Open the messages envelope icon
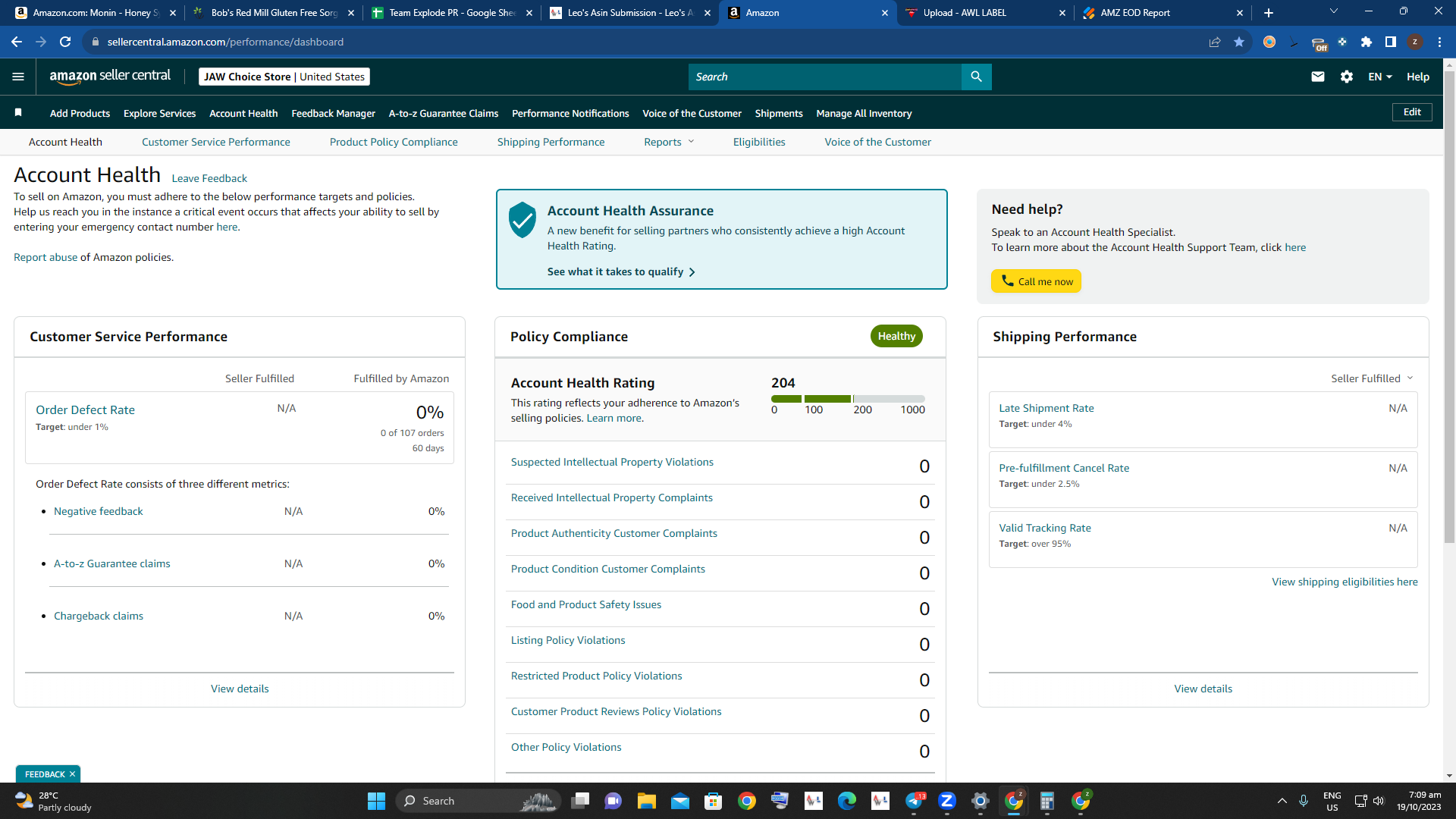 (1318, 77)
